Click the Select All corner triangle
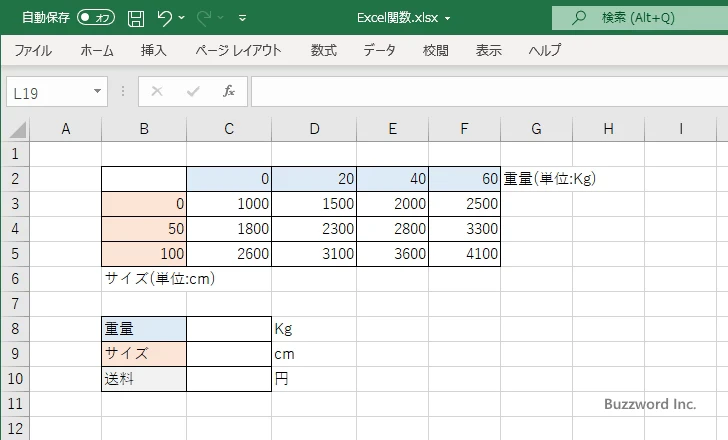This screenshot has width=728, height=440. 18,129
